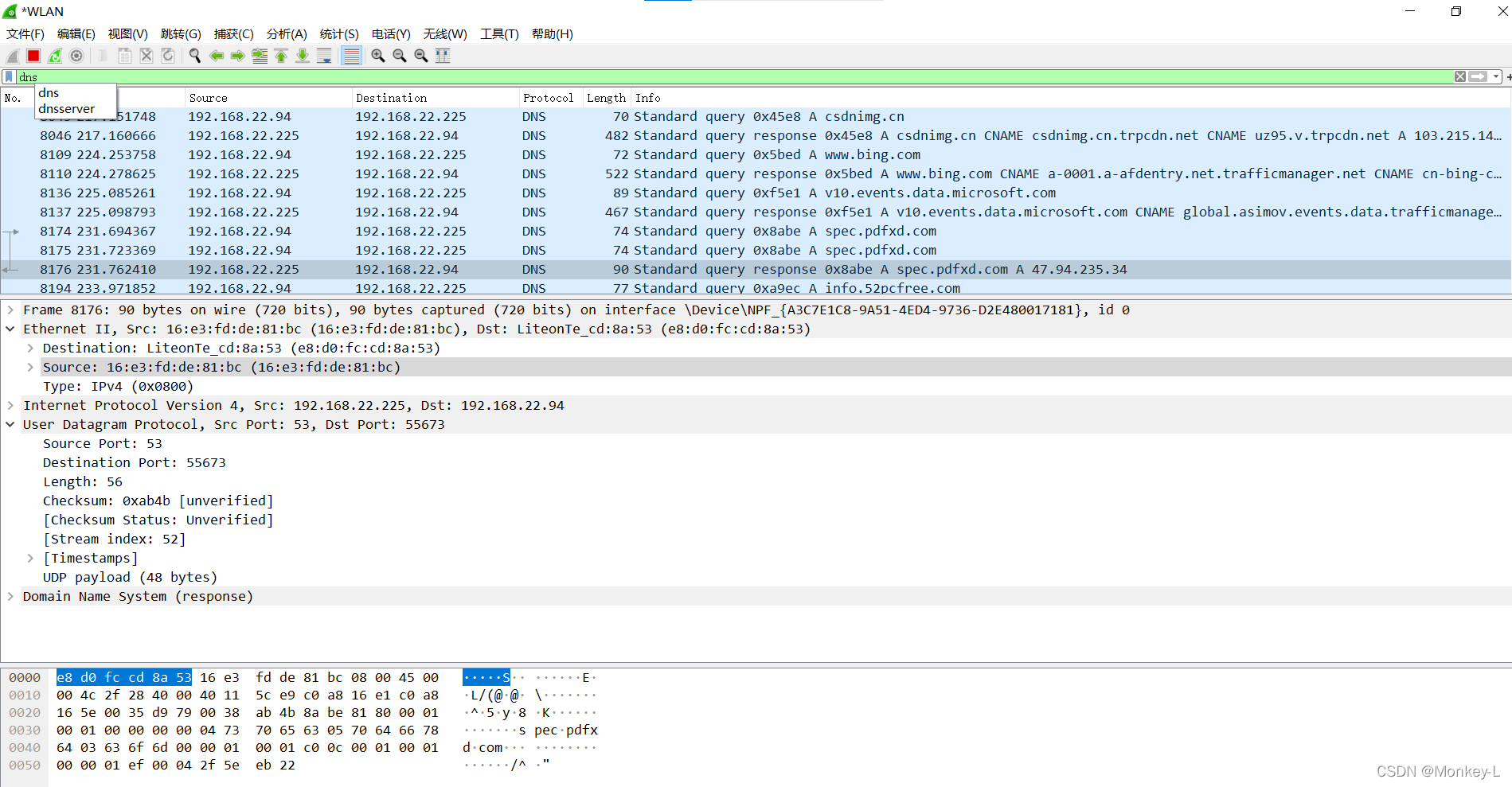This screenshot has height=787, width=1512.
Task: Open the 无线(W) menu
Action: 445,34
